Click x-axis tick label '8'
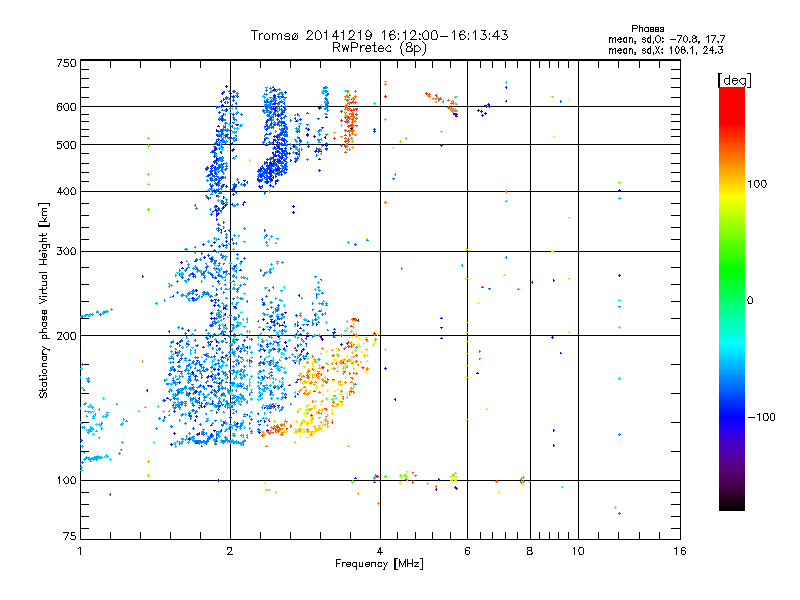 (530, 551)
